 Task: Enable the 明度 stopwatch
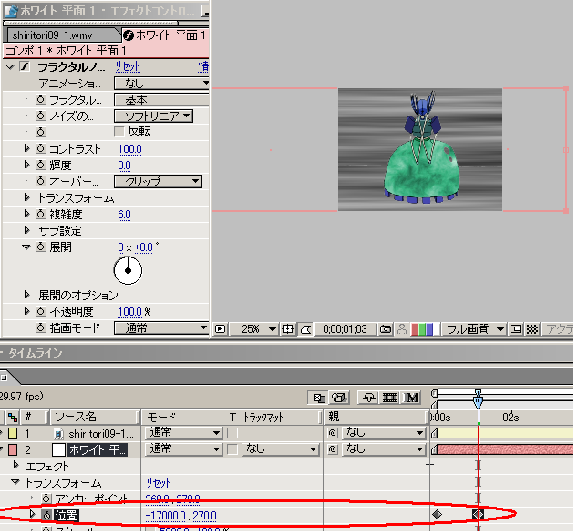[x=41, y=165]
